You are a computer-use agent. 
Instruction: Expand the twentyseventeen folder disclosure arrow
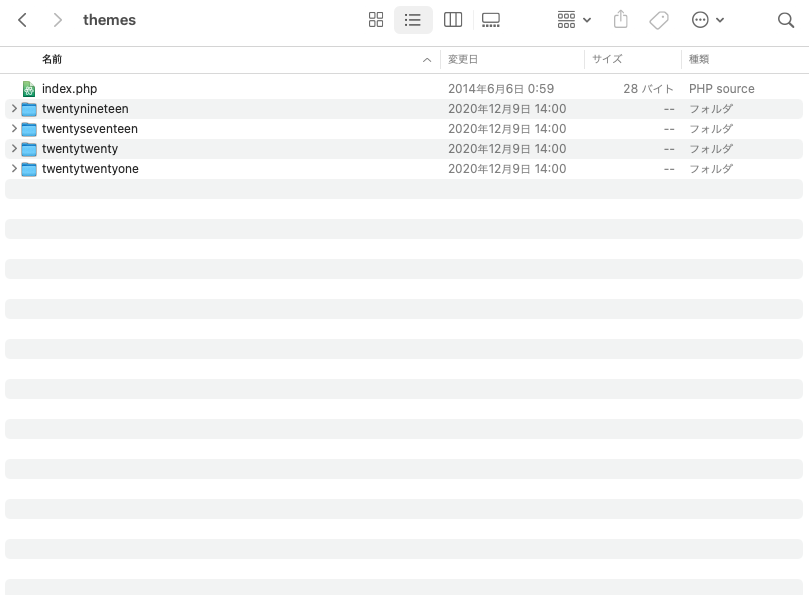point(14,129)
